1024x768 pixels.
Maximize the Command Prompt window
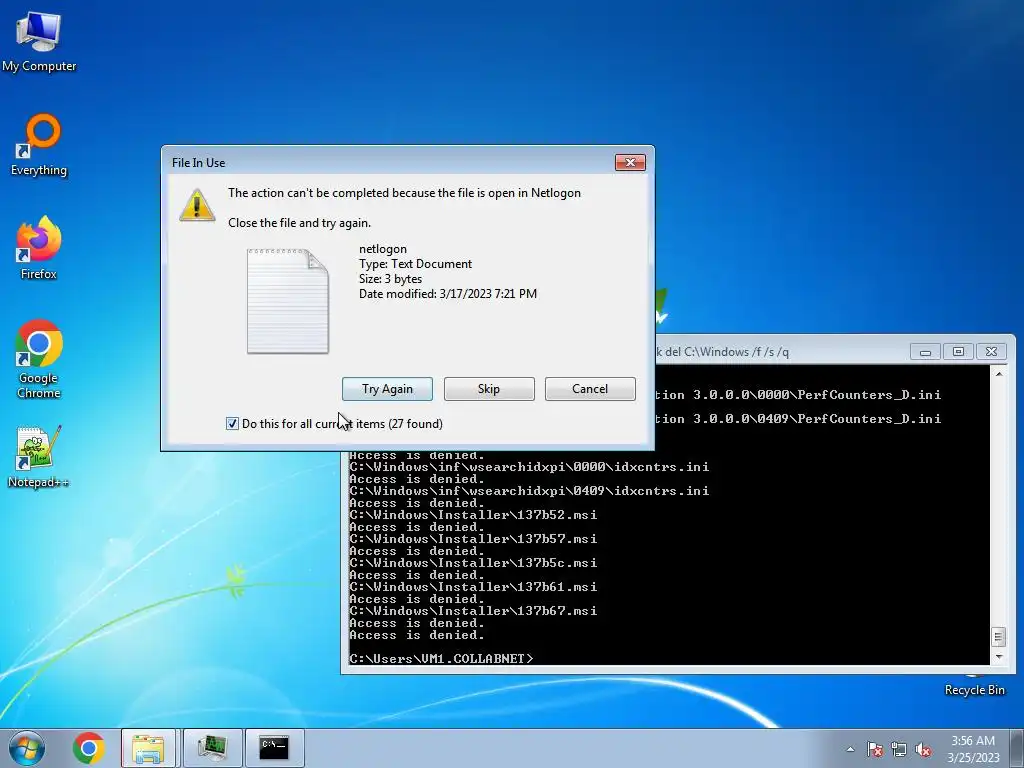[x=958, y=352]
